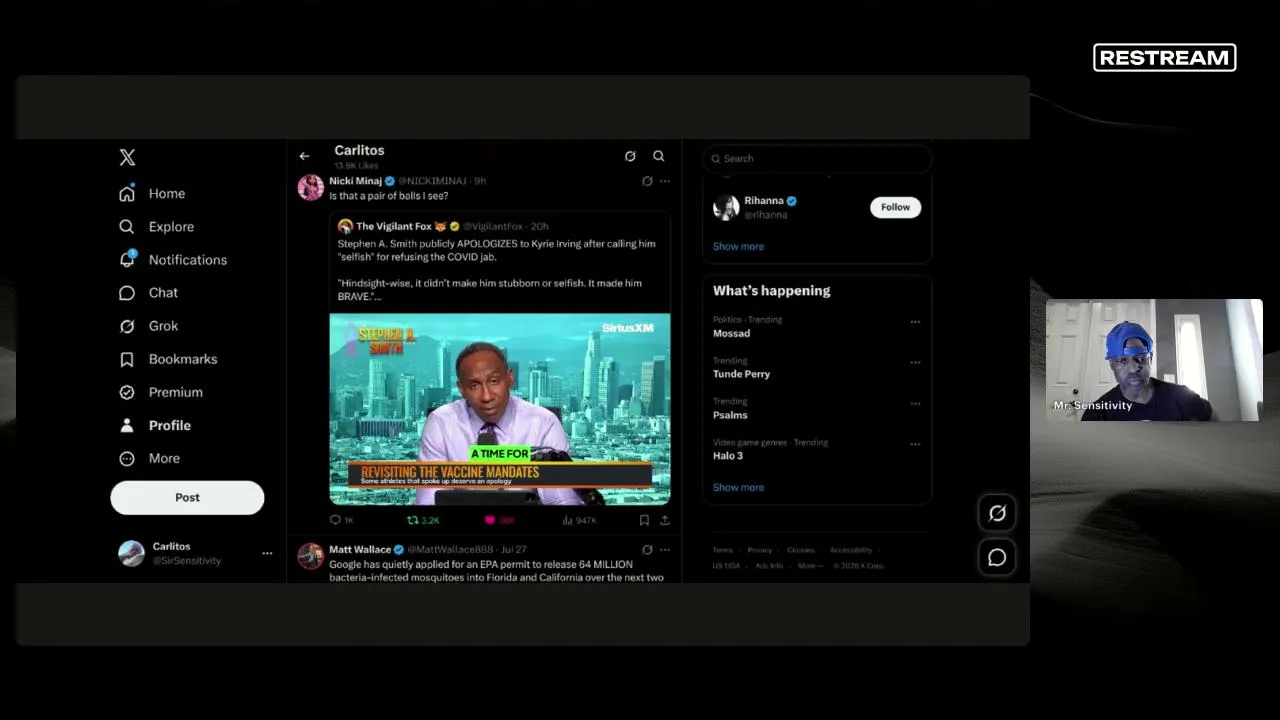The width and height of the screenshot is (1280, 720).
Task: Click the Rihanna name in suggestions
Action: pyautogui.click(x=764, y=200)
